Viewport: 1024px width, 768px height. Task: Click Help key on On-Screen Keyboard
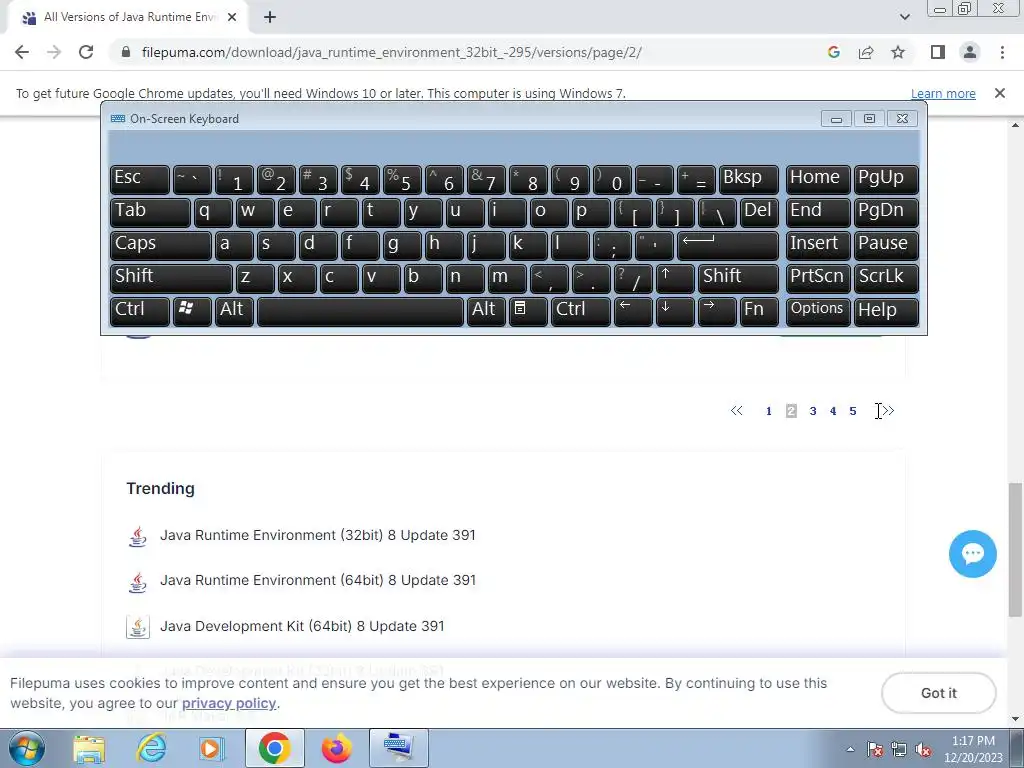886,311
